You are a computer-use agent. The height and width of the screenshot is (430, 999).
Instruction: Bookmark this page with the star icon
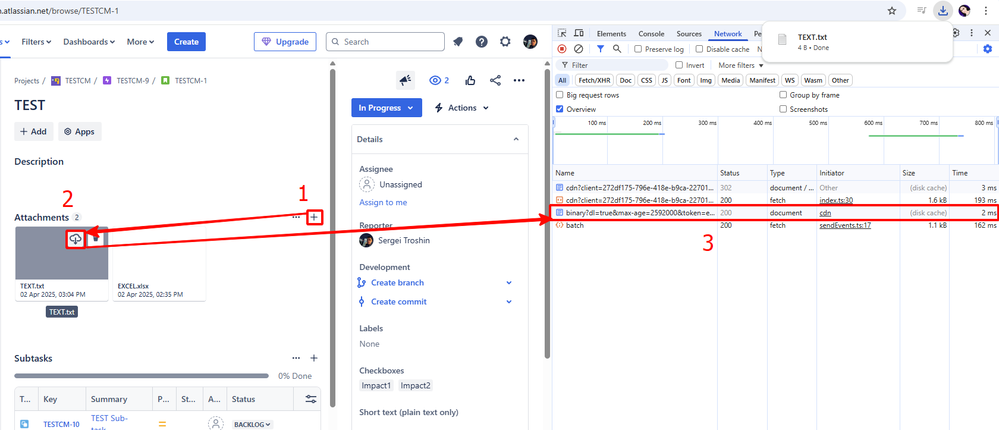pyautogui.click(x=892, y=10)
